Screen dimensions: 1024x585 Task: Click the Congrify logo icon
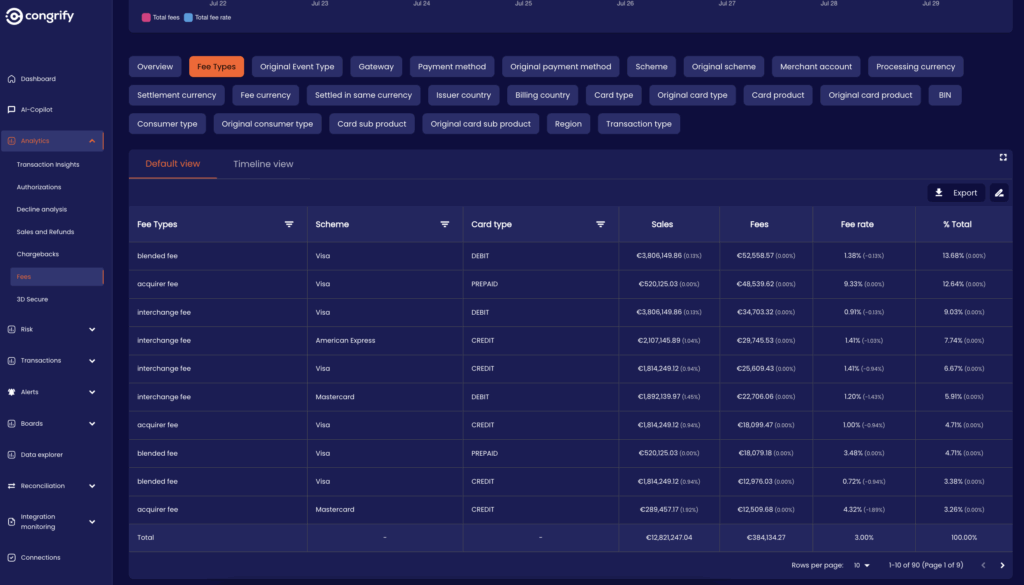point(14,16)
